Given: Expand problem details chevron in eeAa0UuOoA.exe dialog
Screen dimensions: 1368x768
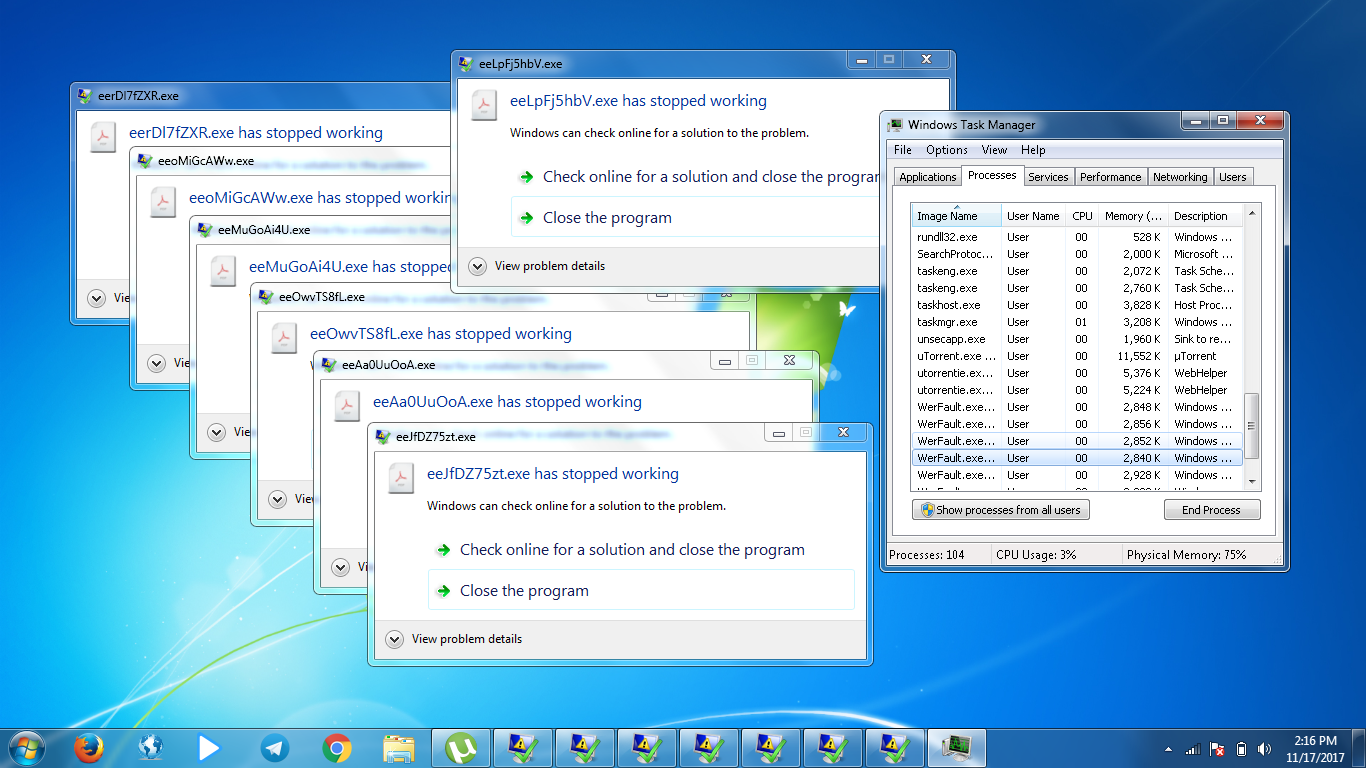Looking at the screenshot, I should 341,567.
